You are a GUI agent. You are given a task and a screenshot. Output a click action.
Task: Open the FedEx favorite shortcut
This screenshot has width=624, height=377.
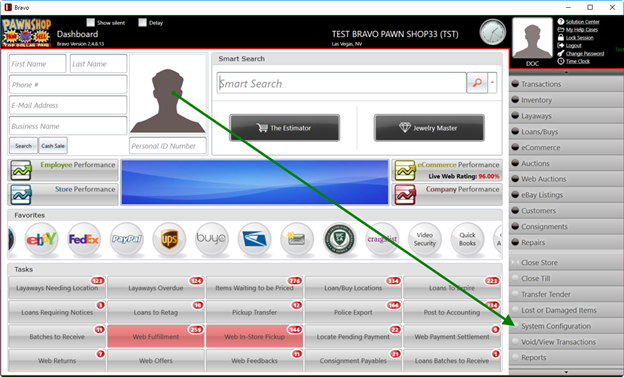(84, 239)
